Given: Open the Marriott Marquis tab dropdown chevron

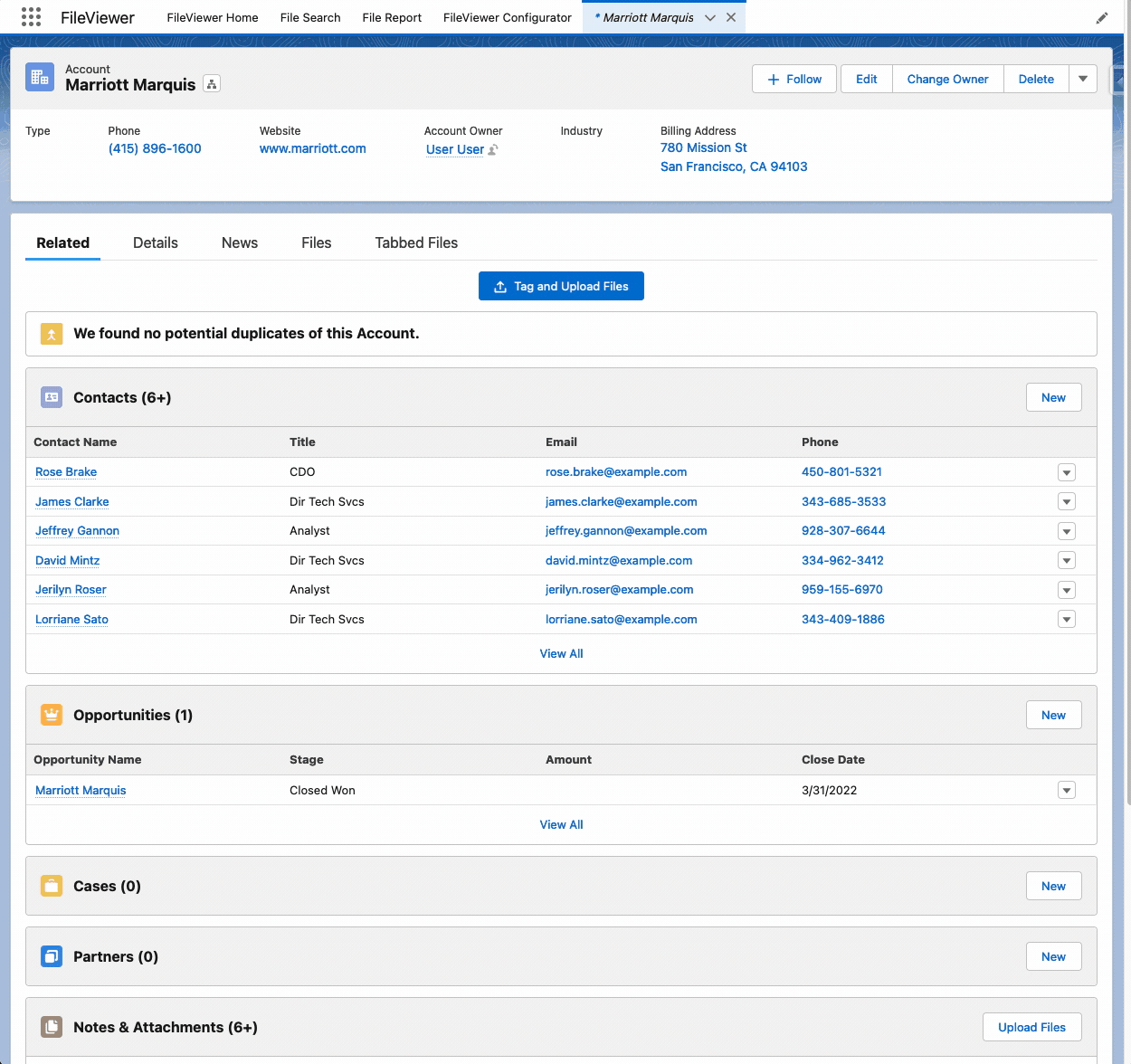Looking at the screenshot, I should pyautogui.click(x=710, y=17).
